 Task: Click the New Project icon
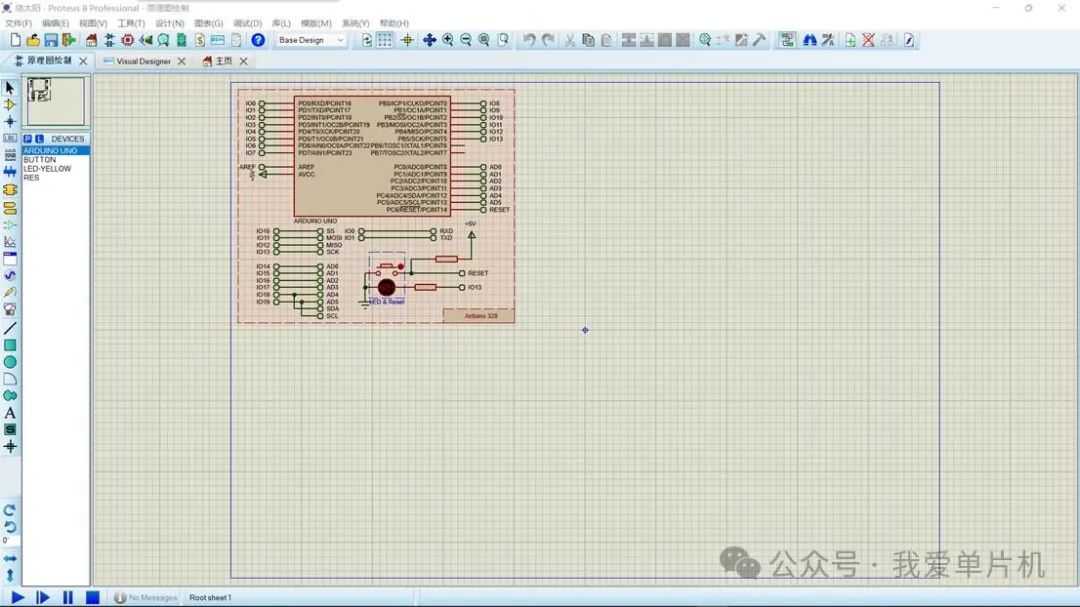point(15,40)
